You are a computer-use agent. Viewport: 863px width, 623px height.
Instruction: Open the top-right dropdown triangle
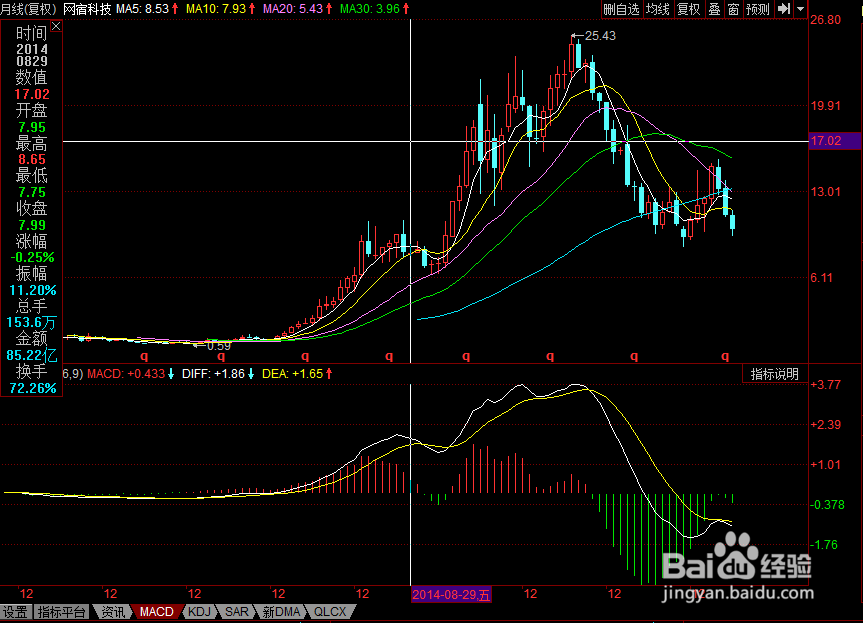coord(801,9)
